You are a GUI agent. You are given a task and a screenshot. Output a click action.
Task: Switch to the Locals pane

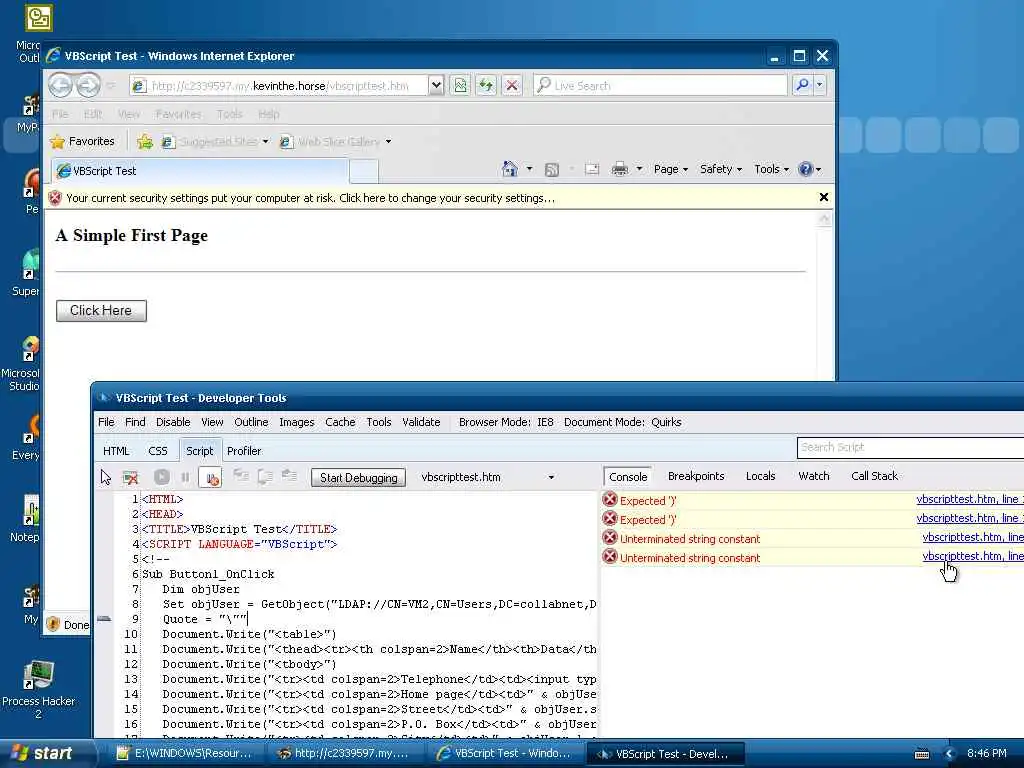761,476
